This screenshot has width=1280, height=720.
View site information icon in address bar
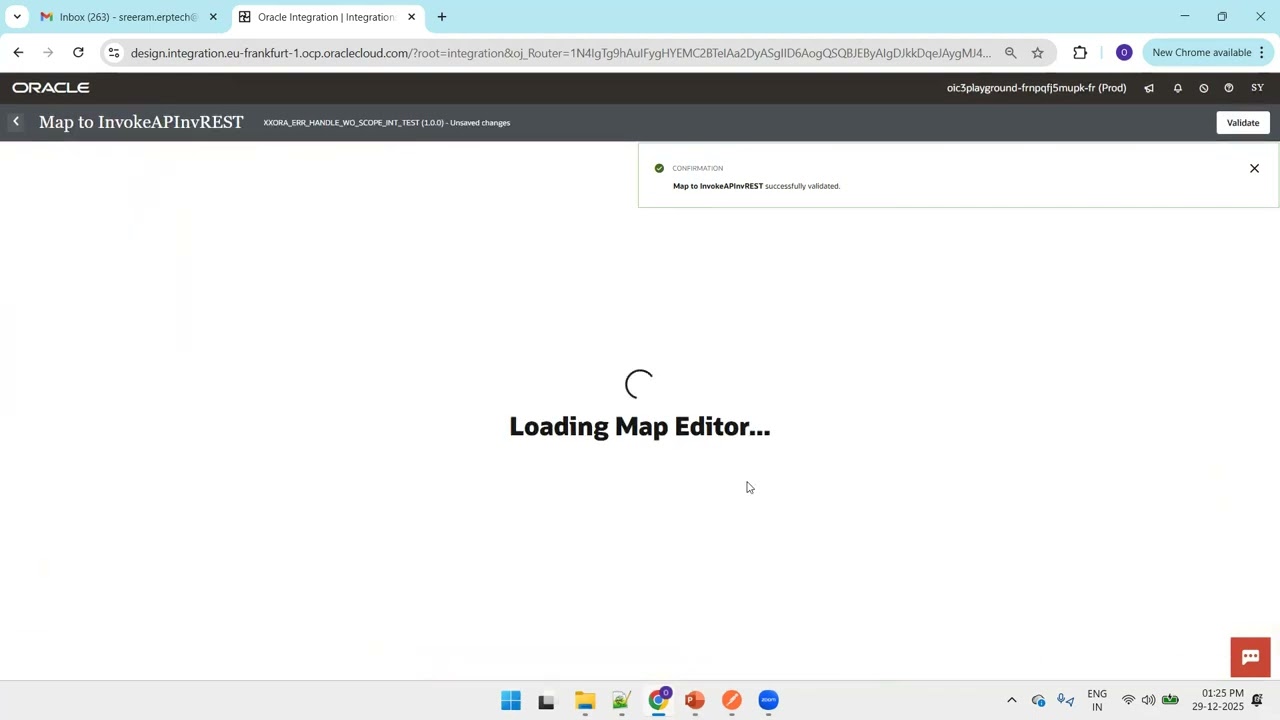tap(114, 53)
